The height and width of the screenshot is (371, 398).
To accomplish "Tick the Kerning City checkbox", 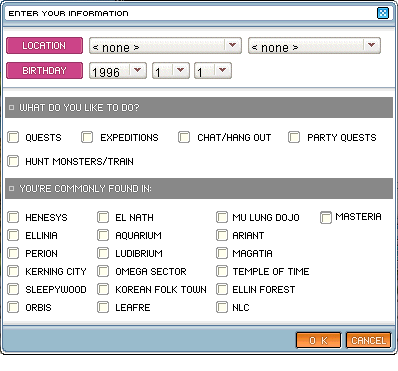I will [x=13, y=271].
